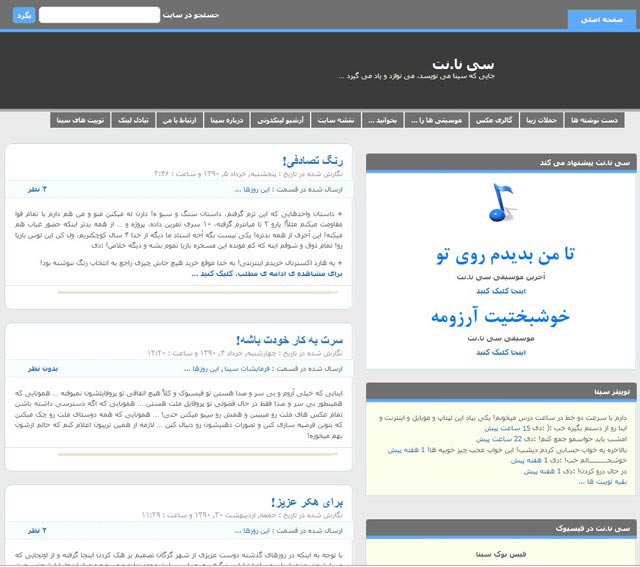Focus the site search text field

(99, 15)
